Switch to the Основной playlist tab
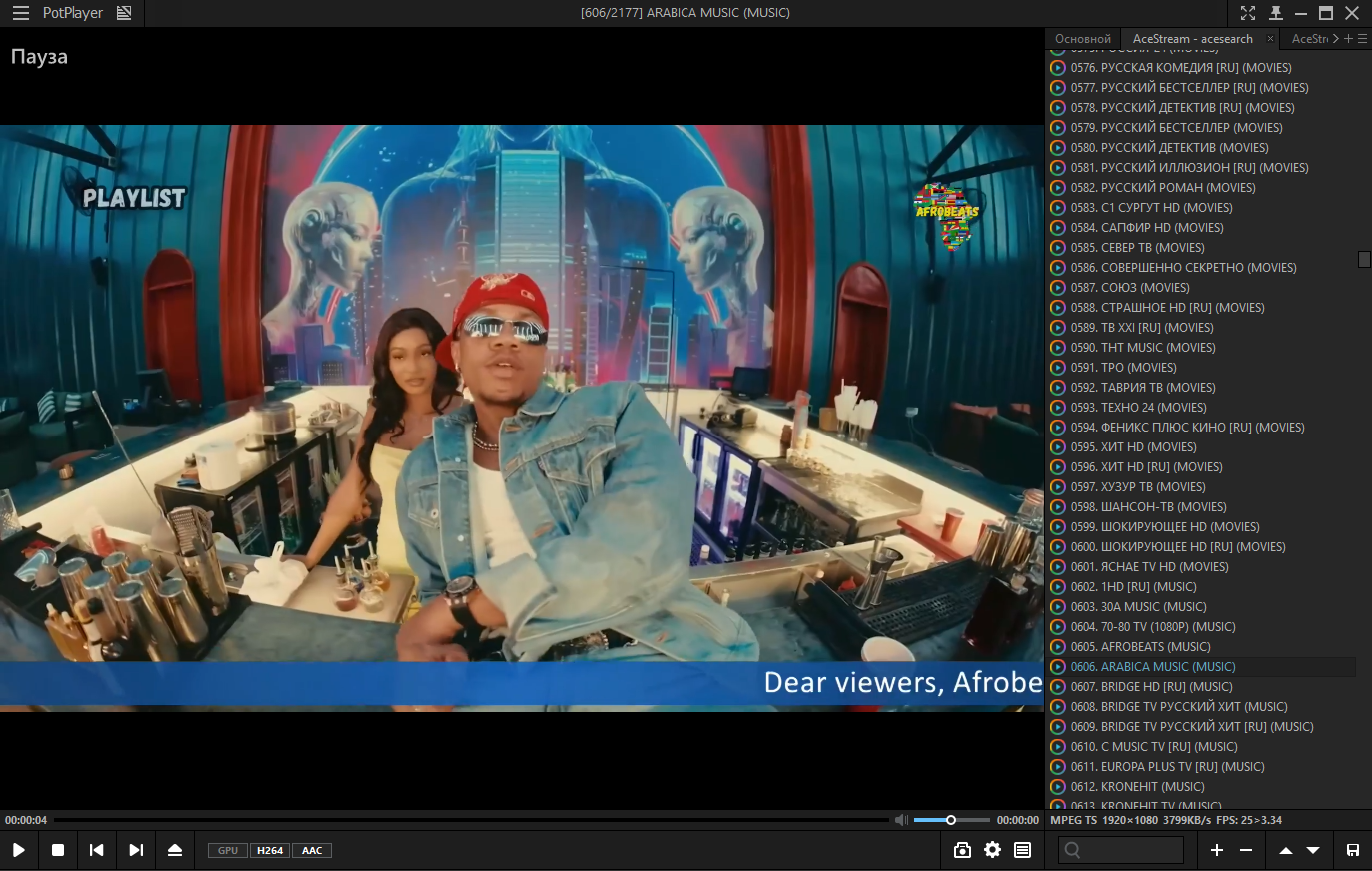The width and height of the screenshot is (1372, 871). [x=1082, y=39]
